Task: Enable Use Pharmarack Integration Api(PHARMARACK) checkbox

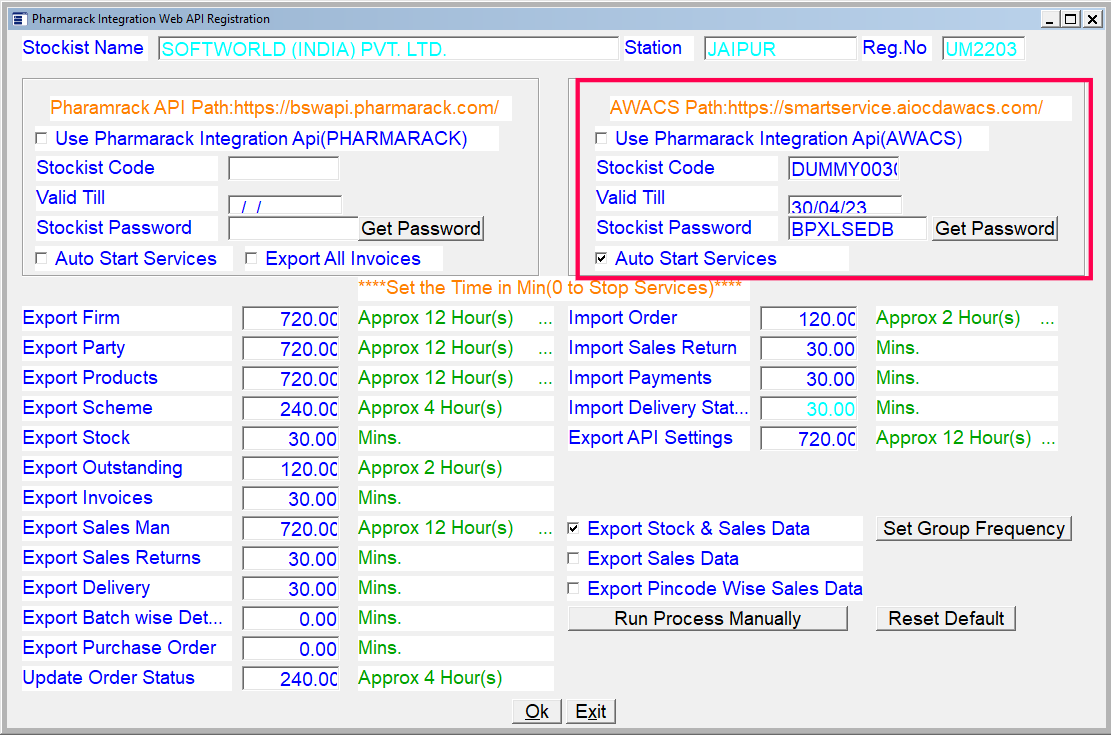Action: click(42, 138)
